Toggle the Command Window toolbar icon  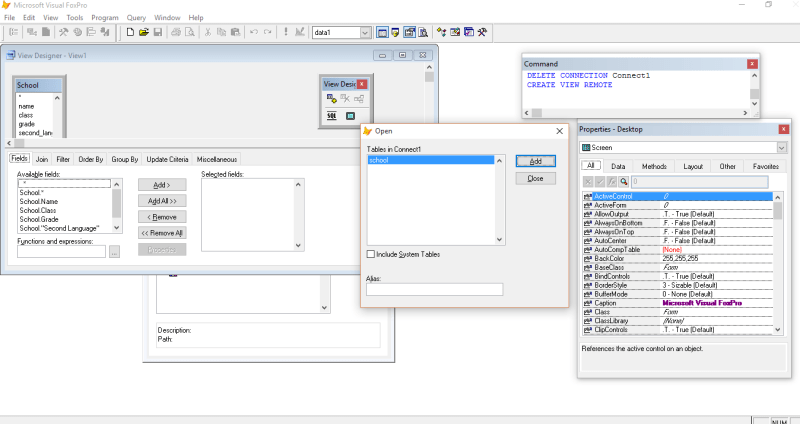[382, 32]
